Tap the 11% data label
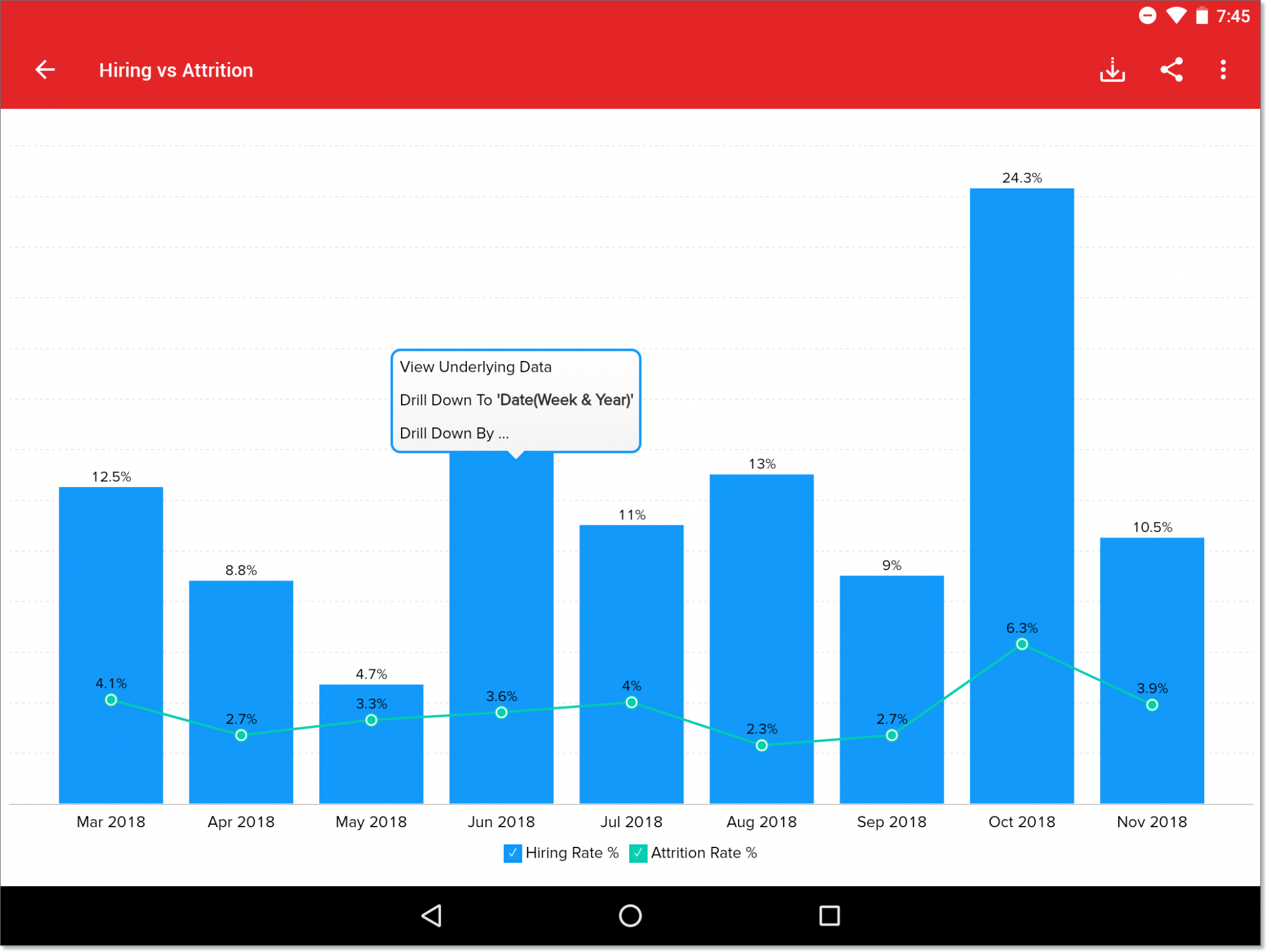The image size is (1267, 952). [x=632, y=515]
